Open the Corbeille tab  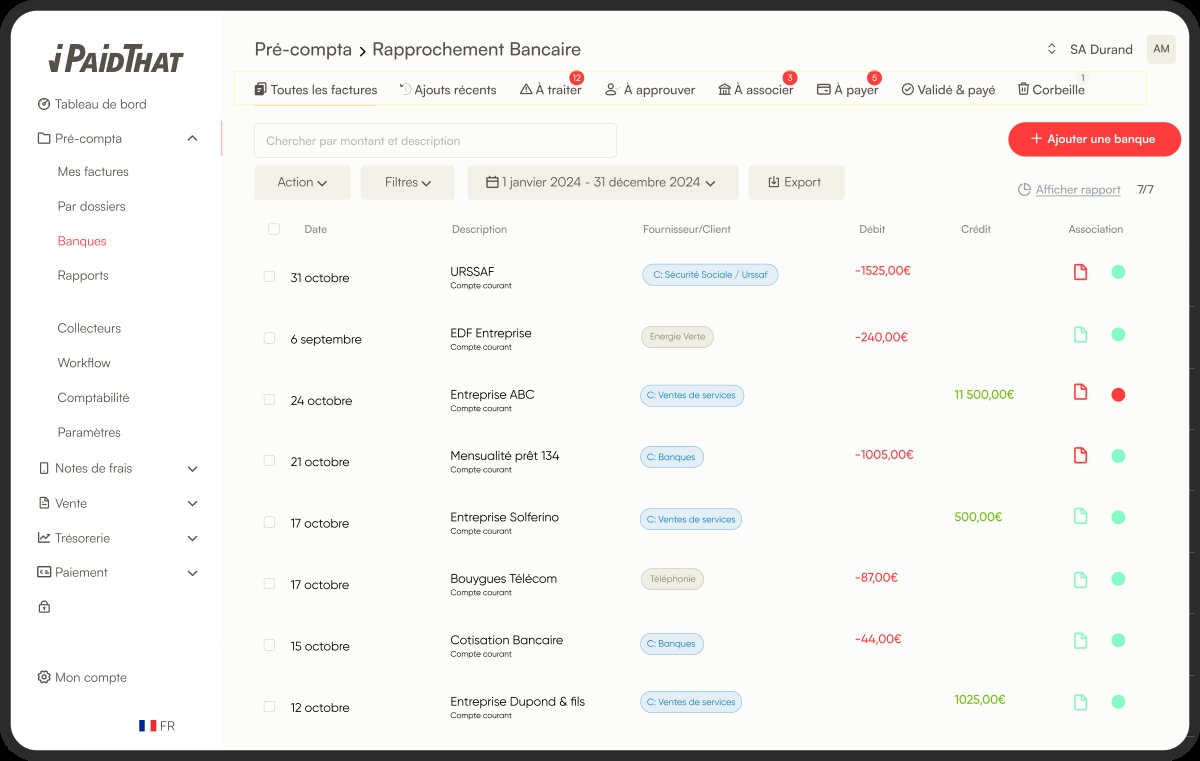coord(1051,90)
